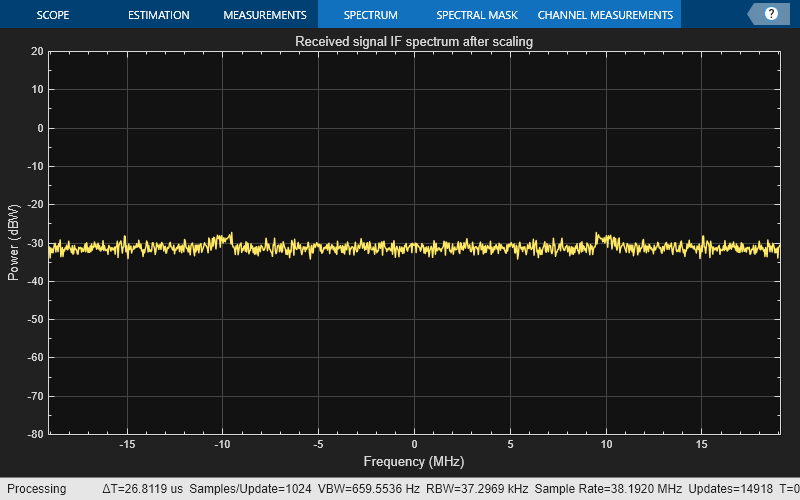Click the 'Frequency (MHz)' x-axis label
This screenshot has height=500, width=800.
pos(414,462)
